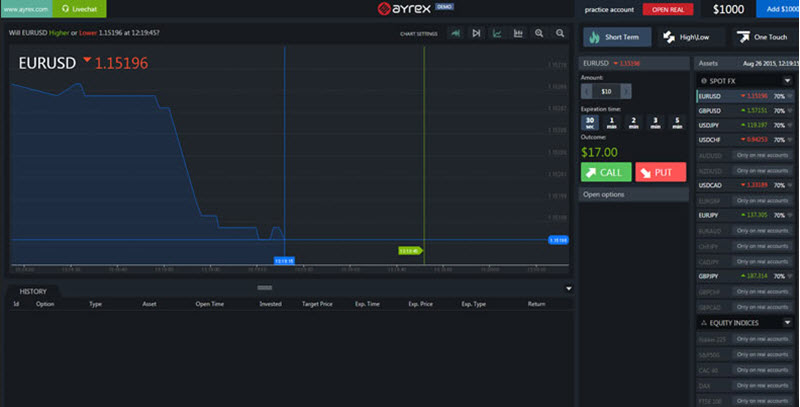Image resolution: width=800 pixels, height=407 pixels.
Task: Select bar chart type icon
Action: click(518, 33)
